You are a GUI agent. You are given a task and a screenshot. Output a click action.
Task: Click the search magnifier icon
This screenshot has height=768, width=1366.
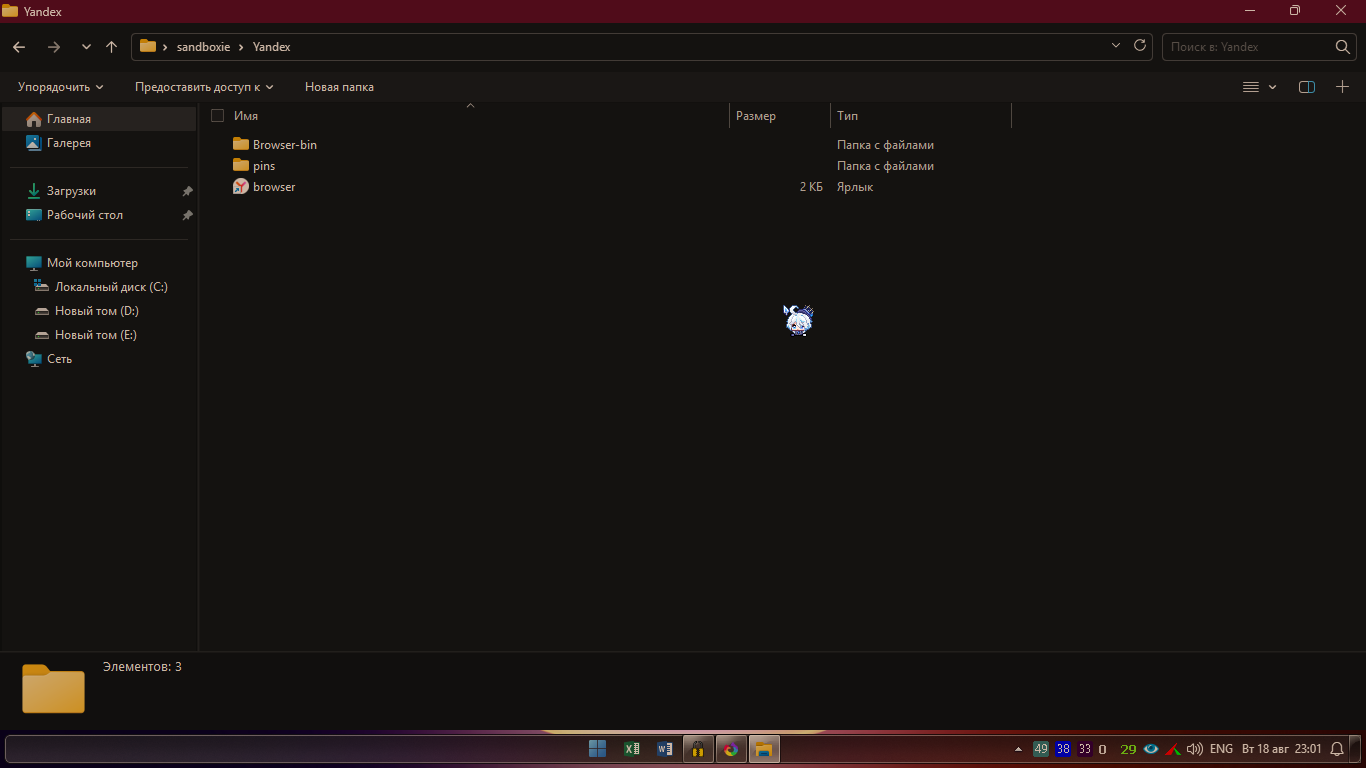pos(1343,47)
